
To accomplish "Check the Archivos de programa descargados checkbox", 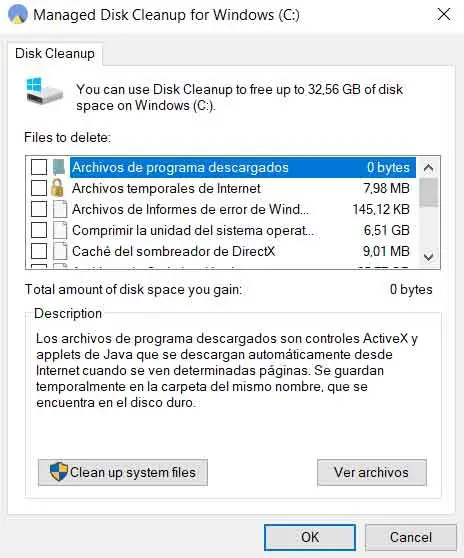I will 39,167.
